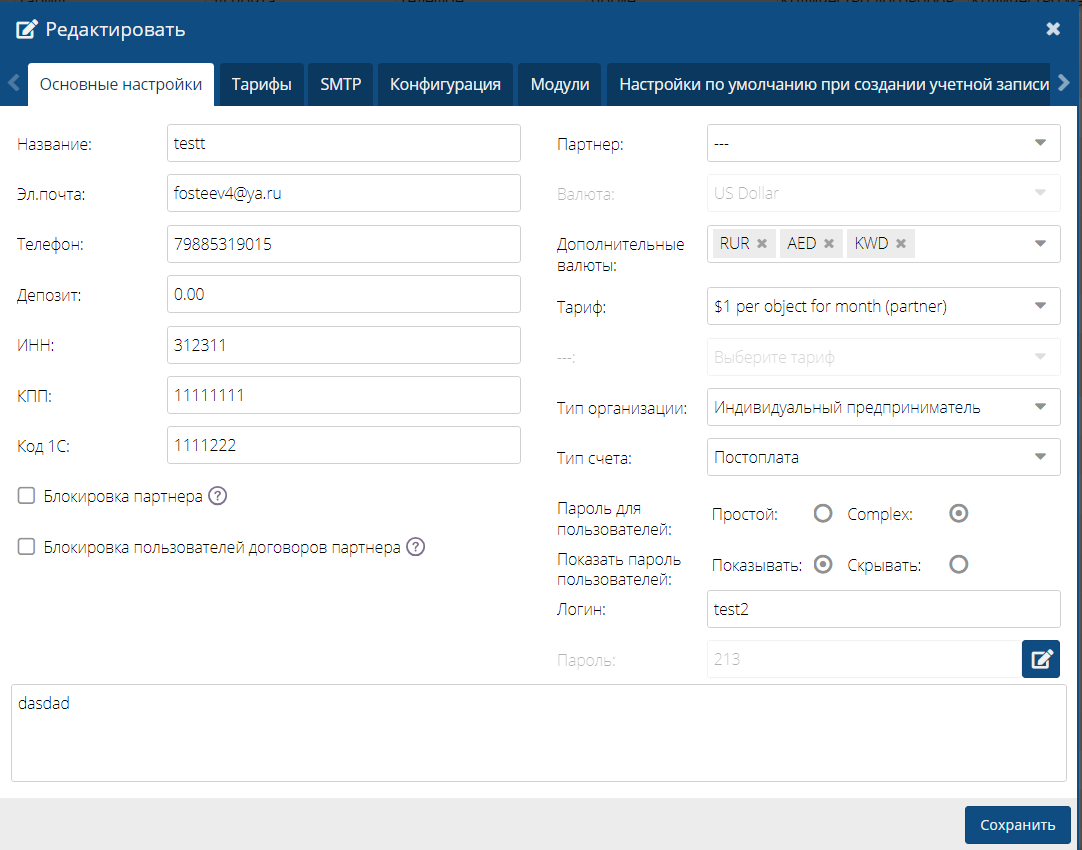Select Простой password option

tap(823, 514)
